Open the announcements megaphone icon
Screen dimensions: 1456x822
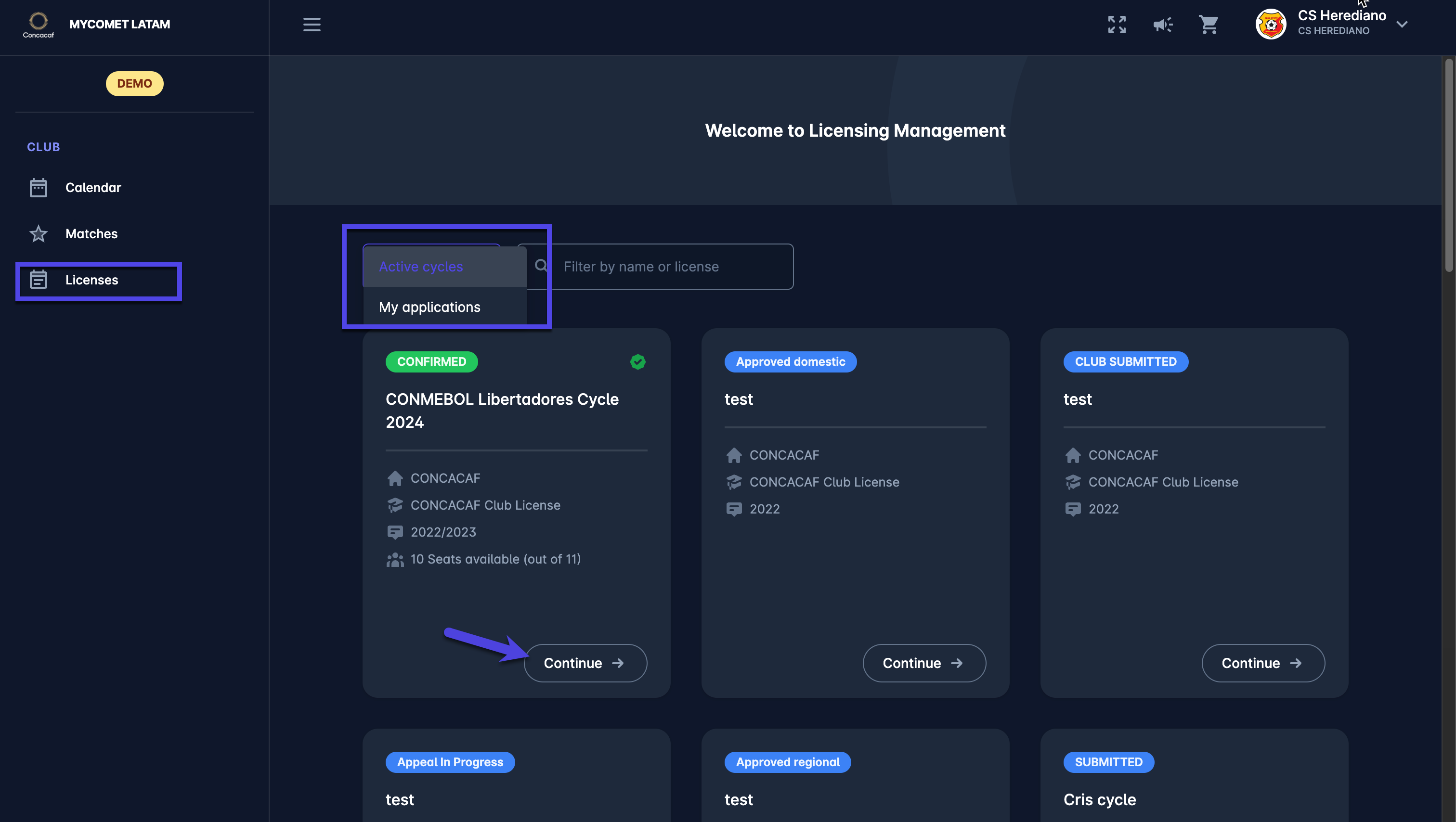click(1163, 24)
